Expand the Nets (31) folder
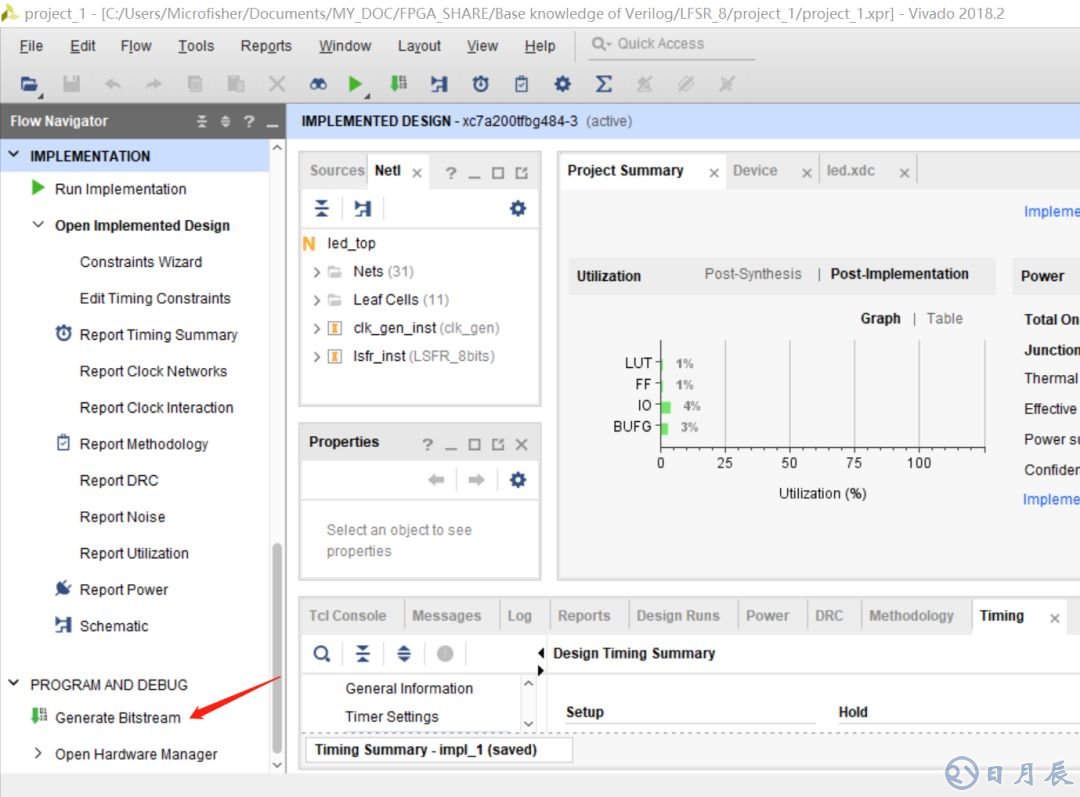The height and width of the screenshot is (797, 1080). click(317, 272)
